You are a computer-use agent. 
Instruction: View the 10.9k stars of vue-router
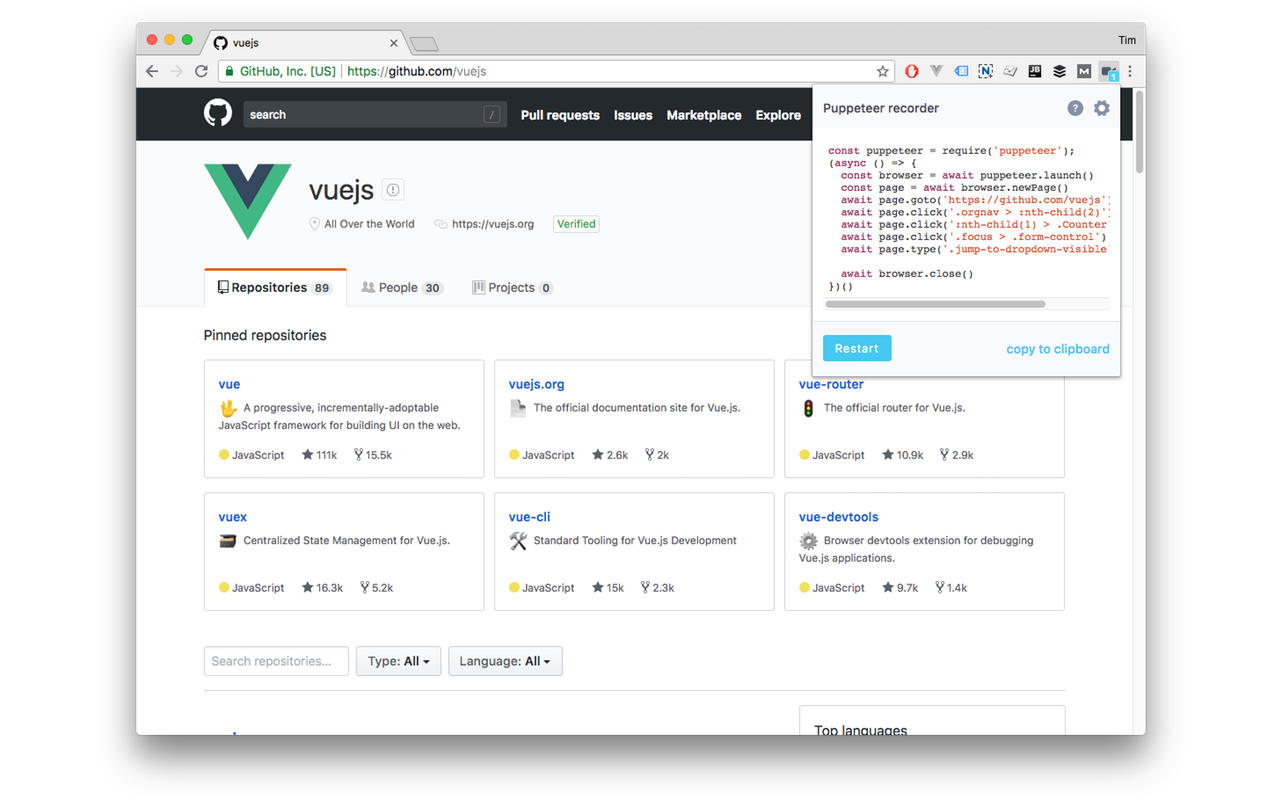point(903,455)
